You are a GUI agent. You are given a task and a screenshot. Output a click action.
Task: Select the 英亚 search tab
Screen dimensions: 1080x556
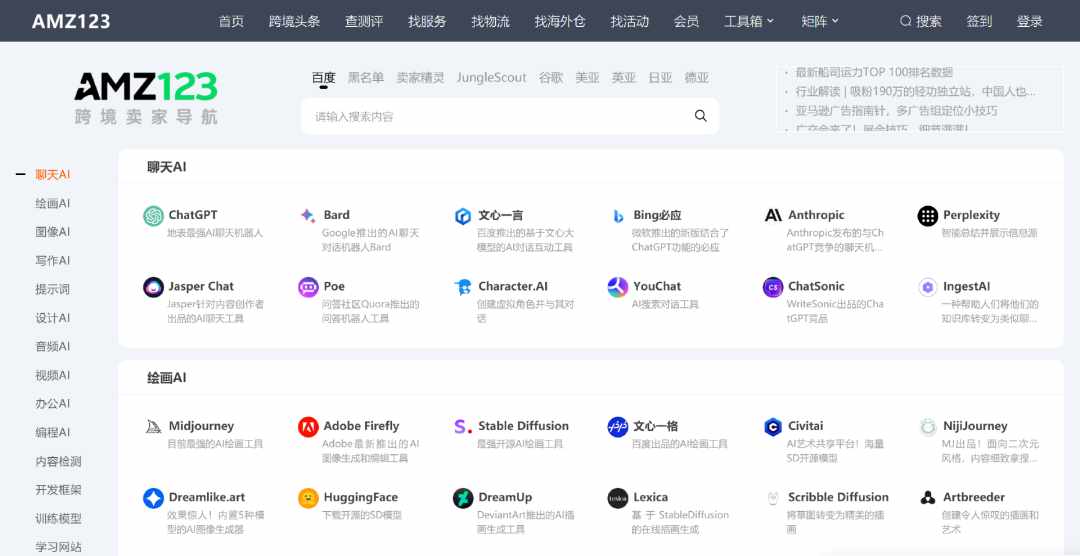click(x=624, y=78)
